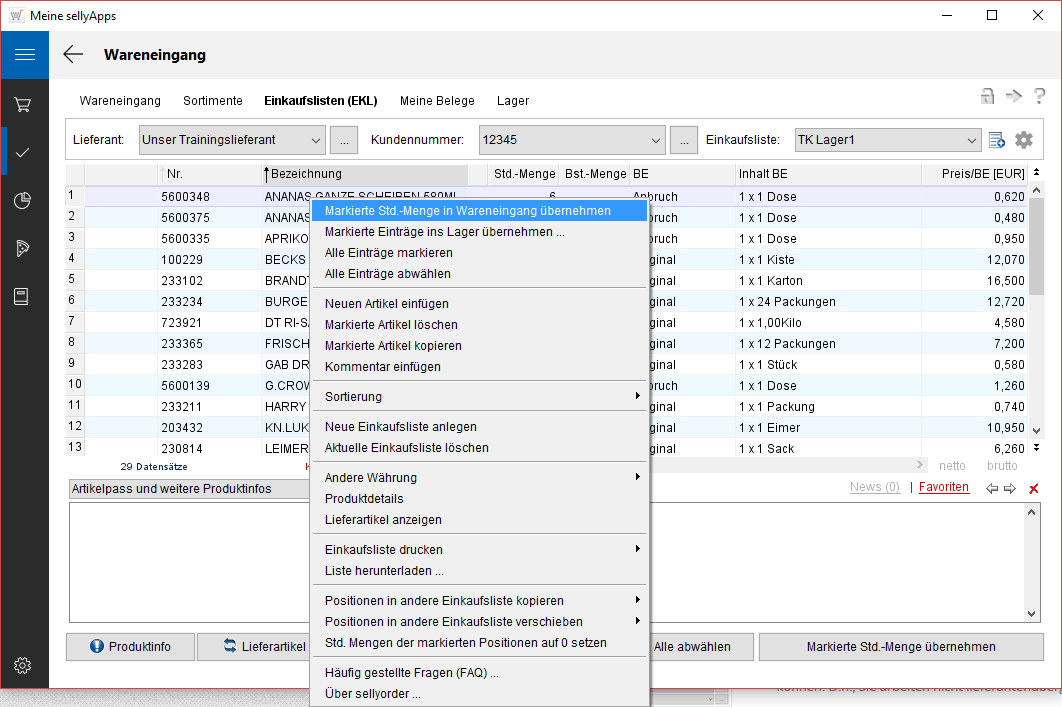Sort table by the Nr. column header

point(175,174)
